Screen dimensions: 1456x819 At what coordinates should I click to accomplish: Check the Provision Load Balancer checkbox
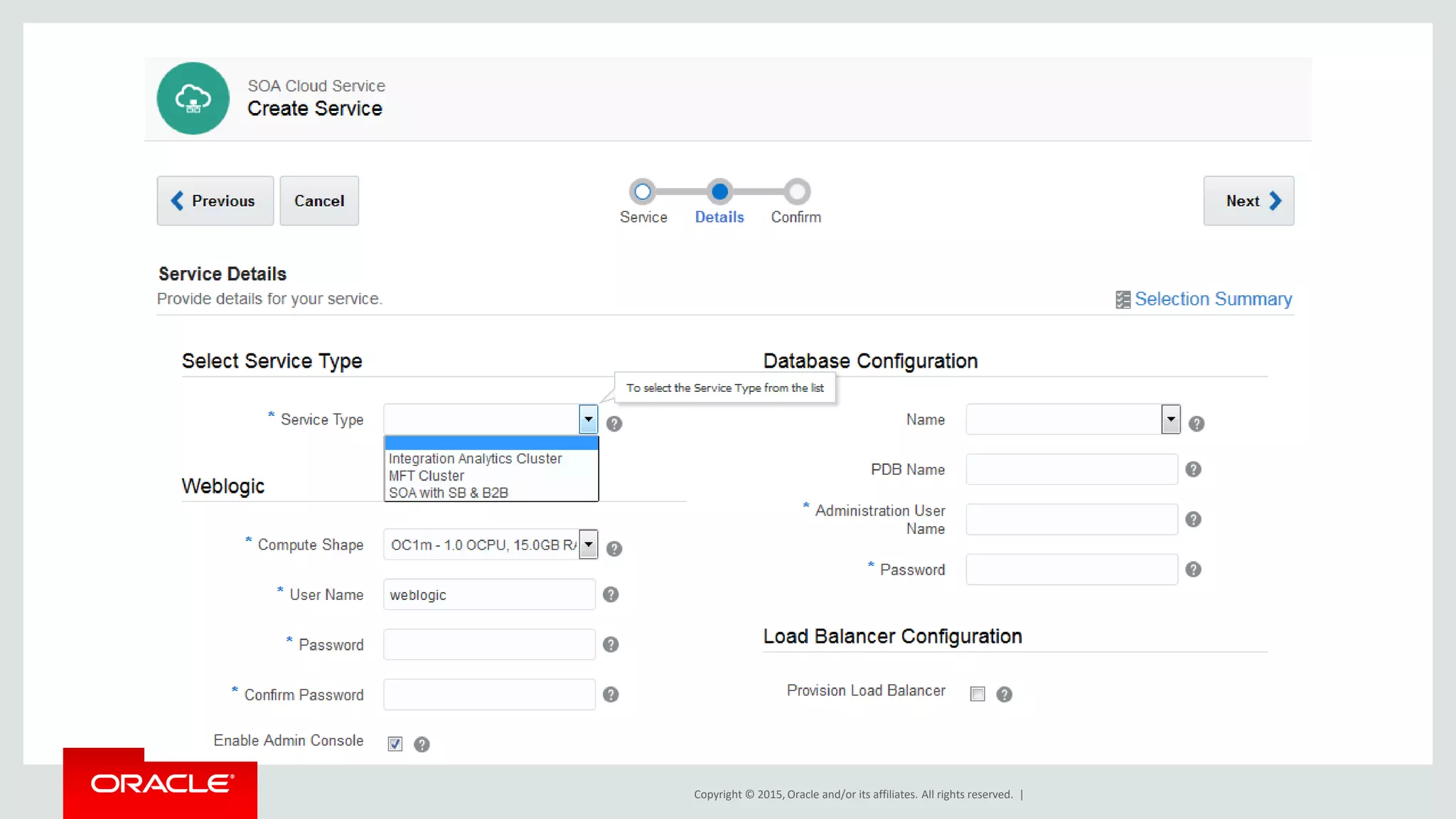click(x=978, y=694)
